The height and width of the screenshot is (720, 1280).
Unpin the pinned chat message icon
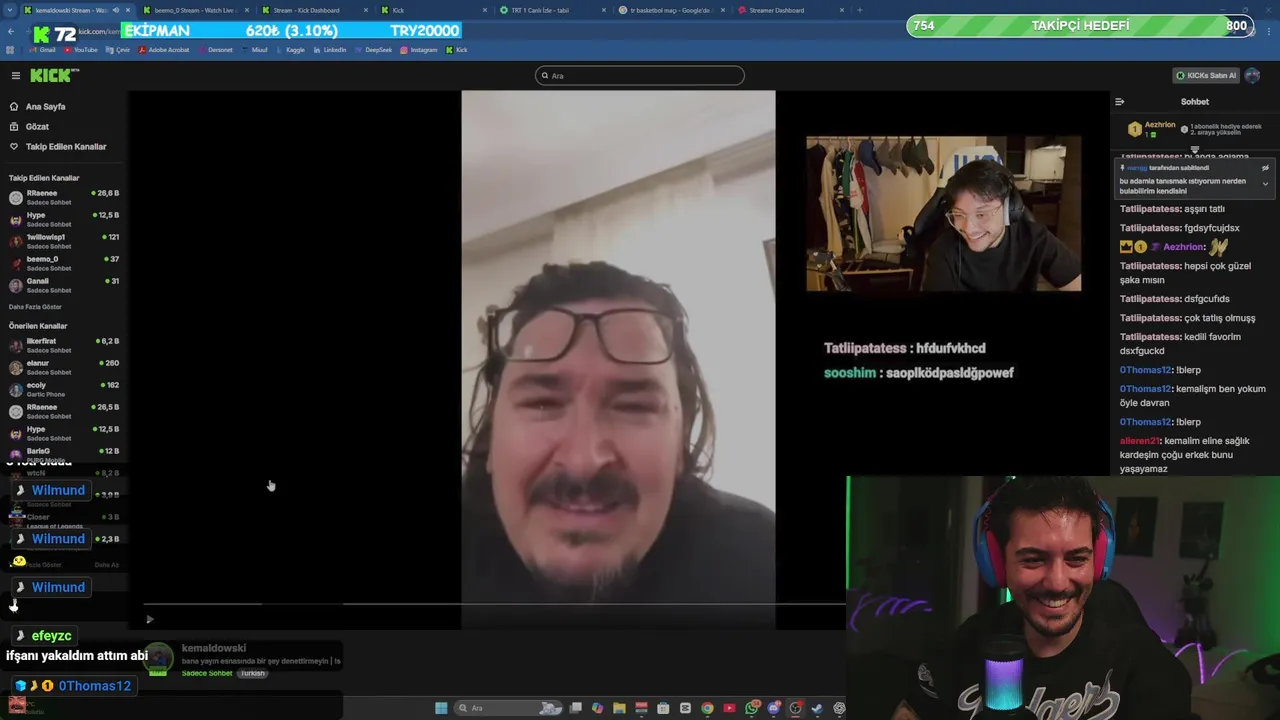click(1265, 168)
